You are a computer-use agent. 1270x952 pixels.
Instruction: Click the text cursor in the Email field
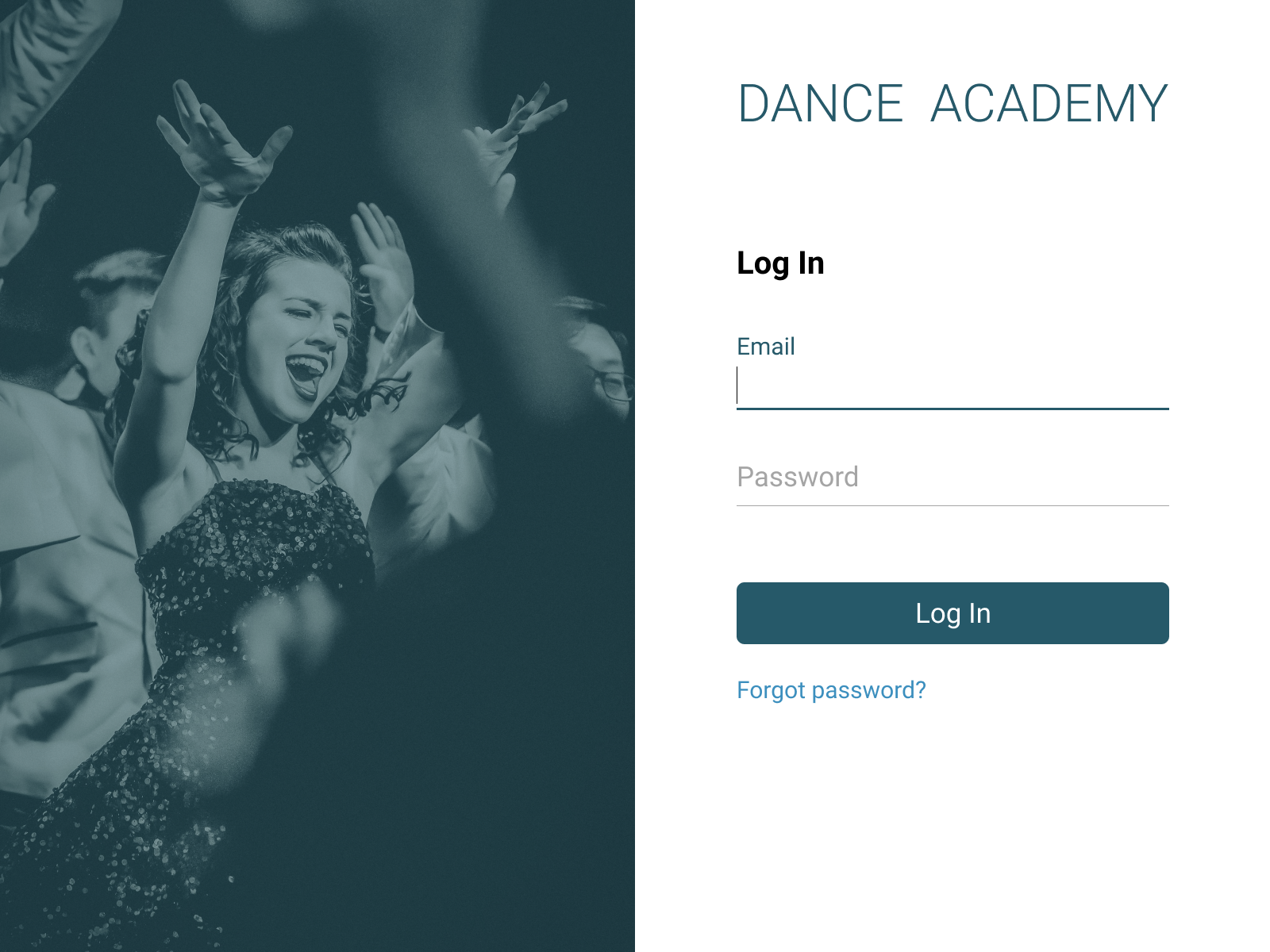coord(737,386)
